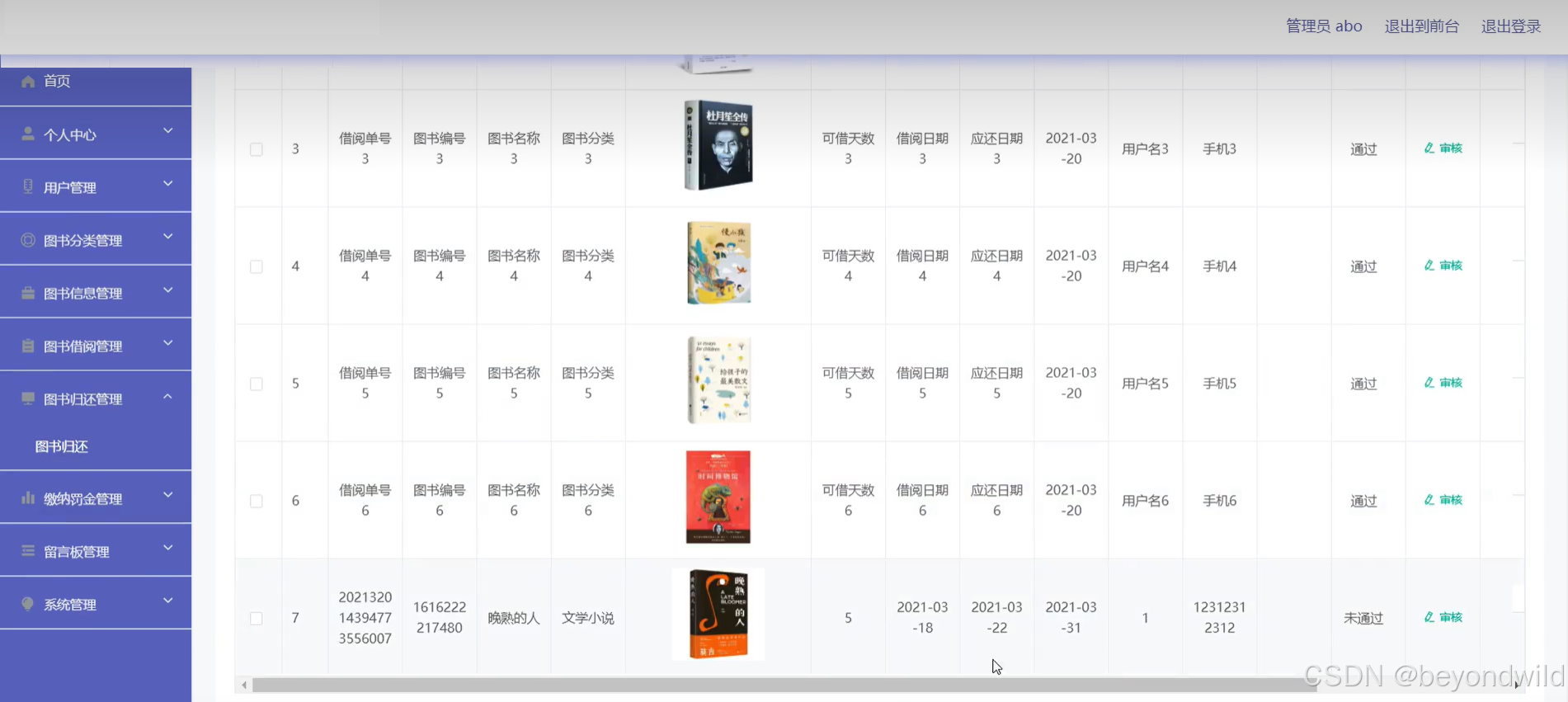The width and height of the screenshot is (1568, 702).
Task: Click the icon beside 图书分类管理
Action: point(28,240)
